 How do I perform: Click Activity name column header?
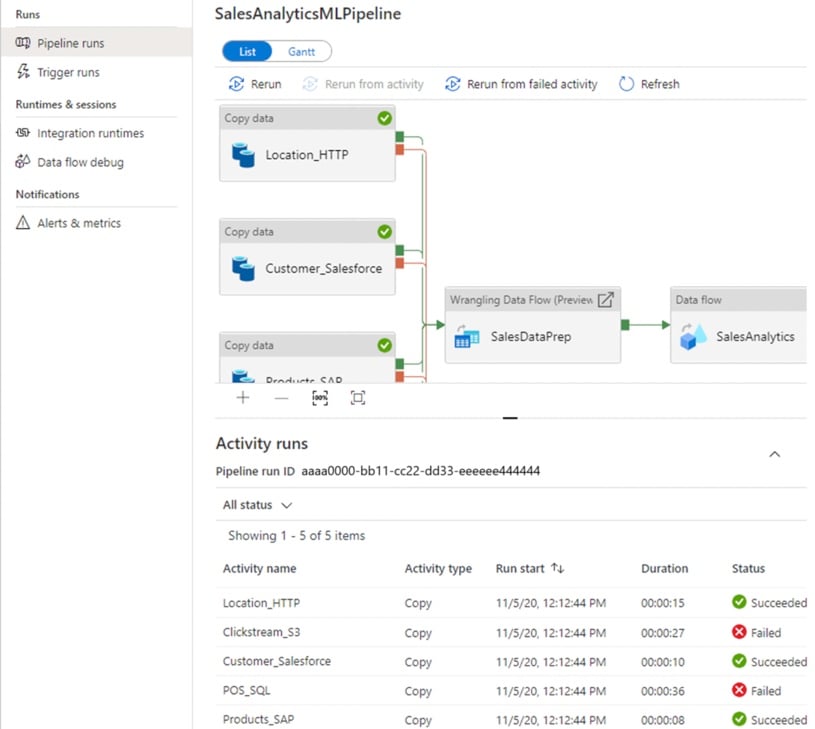point(259,568)
